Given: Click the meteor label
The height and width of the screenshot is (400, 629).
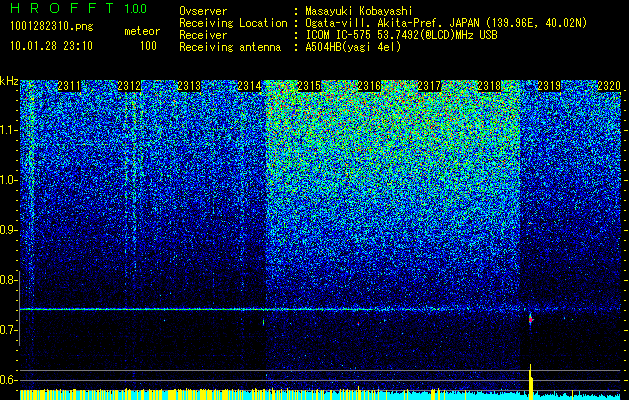Looking at the screenshot, I should coord(142,31).
